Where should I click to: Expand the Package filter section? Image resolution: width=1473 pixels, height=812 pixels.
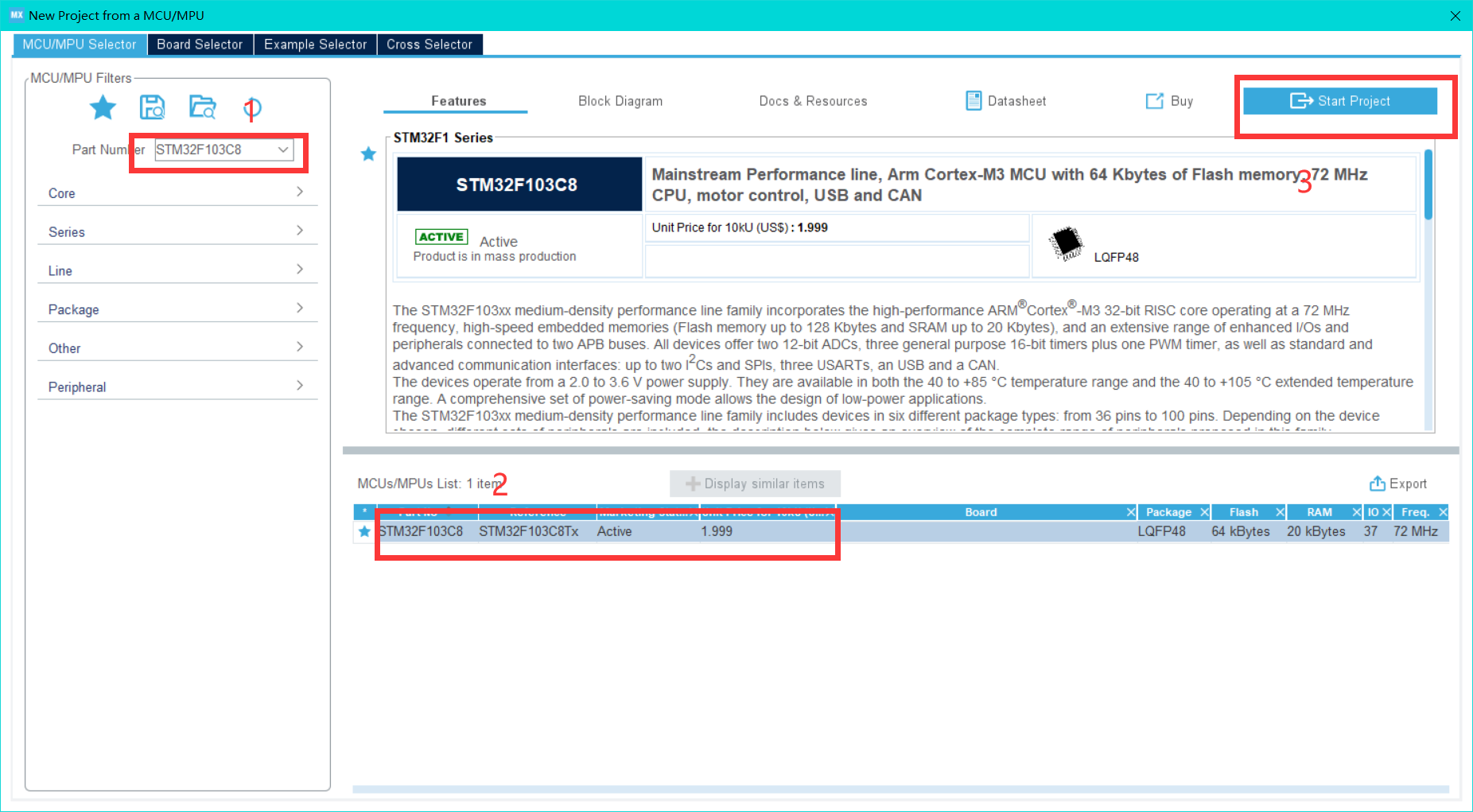tap(177, 309)
